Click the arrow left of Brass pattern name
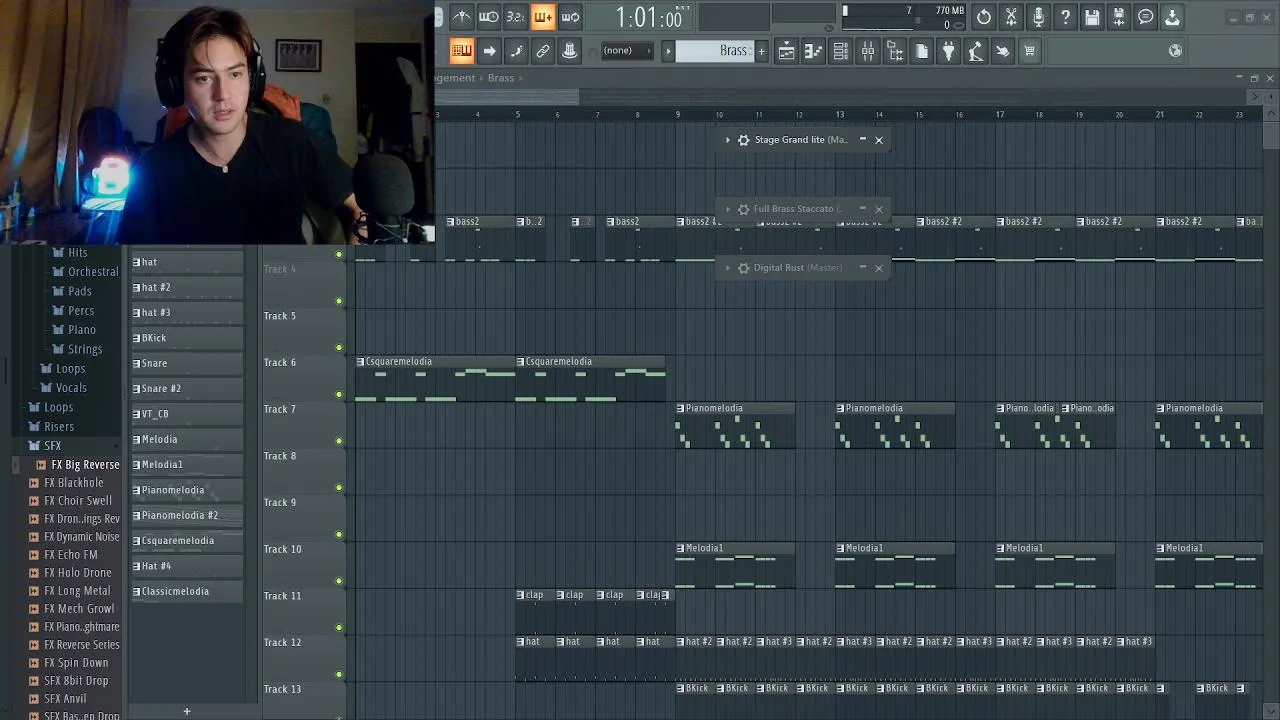 (x=668, y=51)
